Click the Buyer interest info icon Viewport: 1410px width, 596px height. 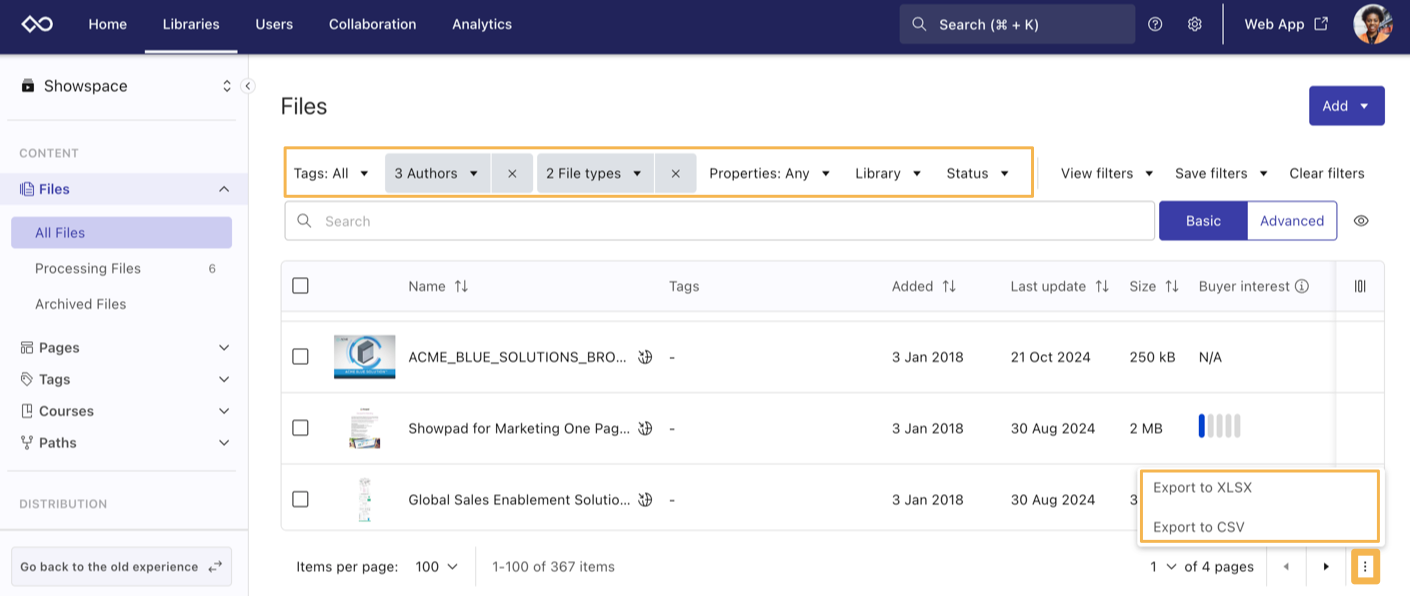pos(1302,286)
